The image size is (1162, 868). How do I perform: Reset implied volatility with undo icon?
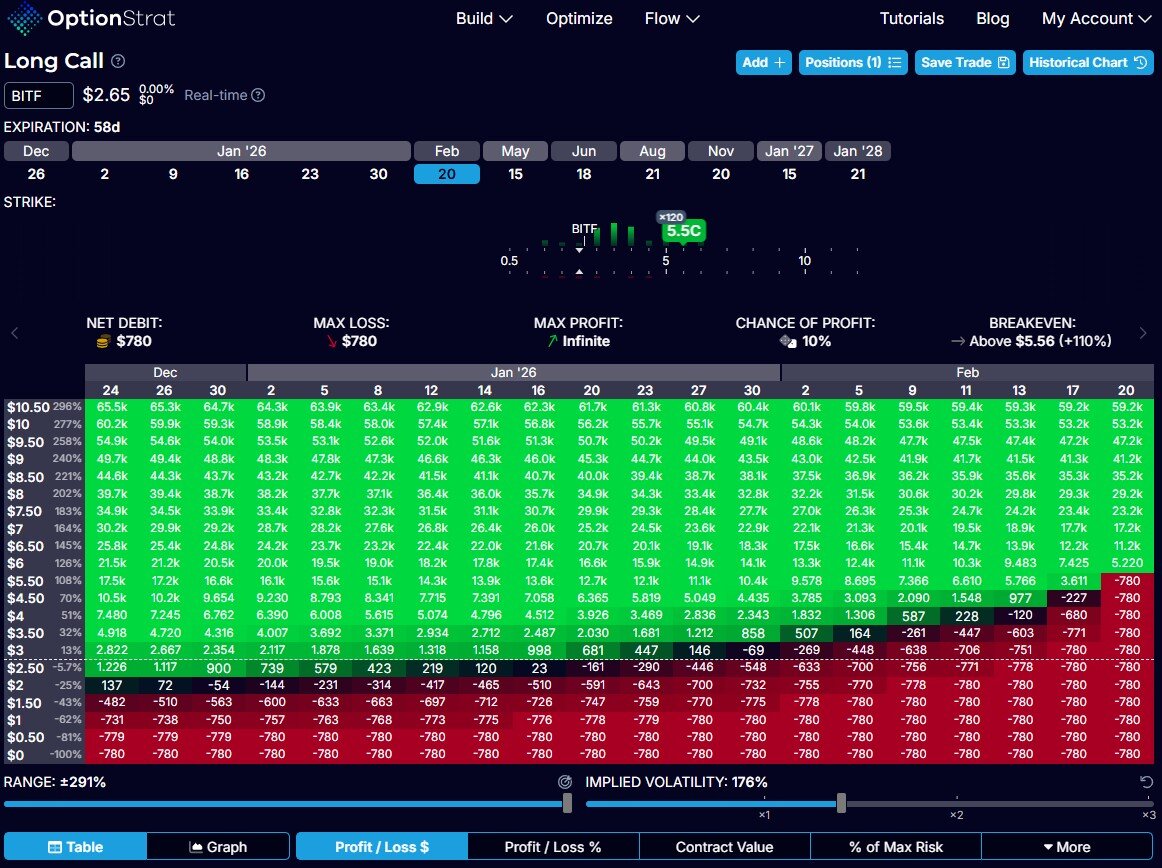(x=1146, y=782)
